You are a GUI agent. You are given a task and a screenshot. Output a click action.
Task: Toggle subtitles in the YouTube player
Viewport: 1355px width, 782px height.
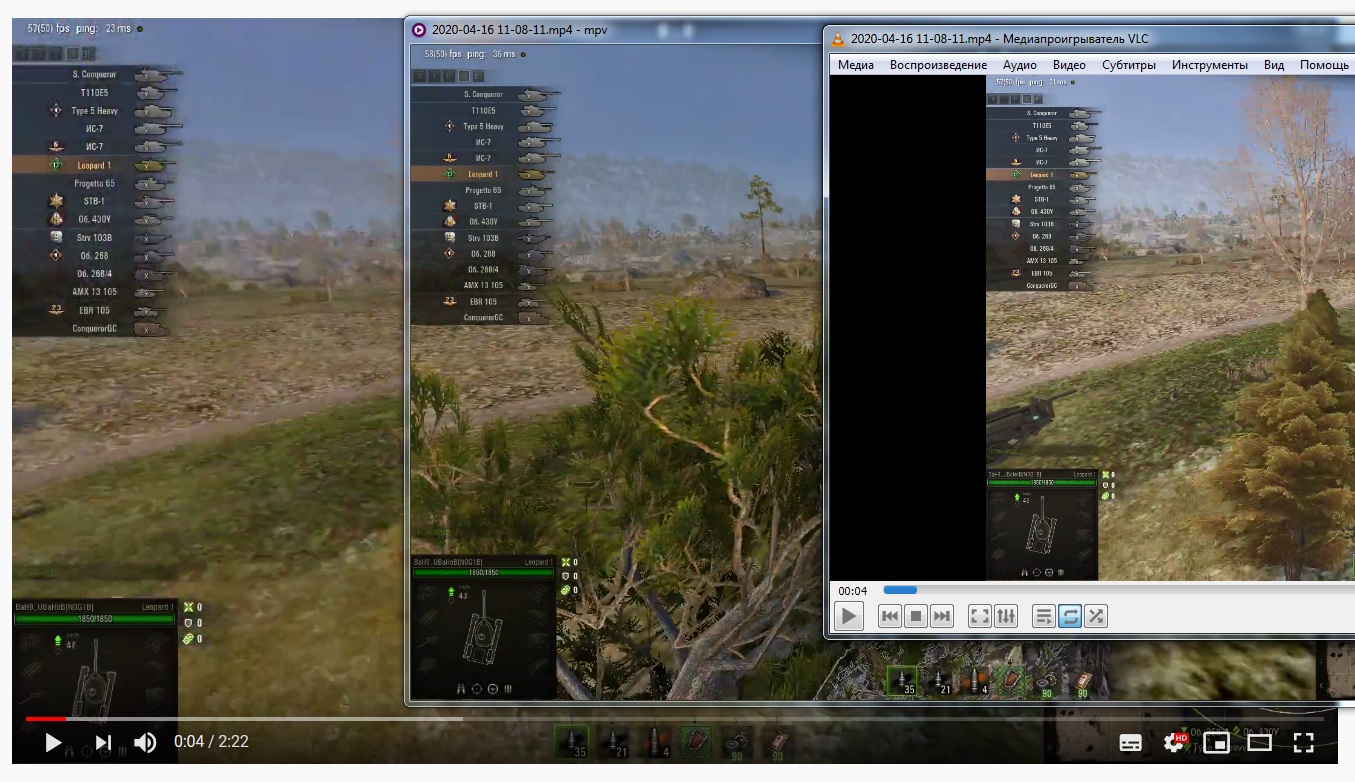coord(1131,742)
